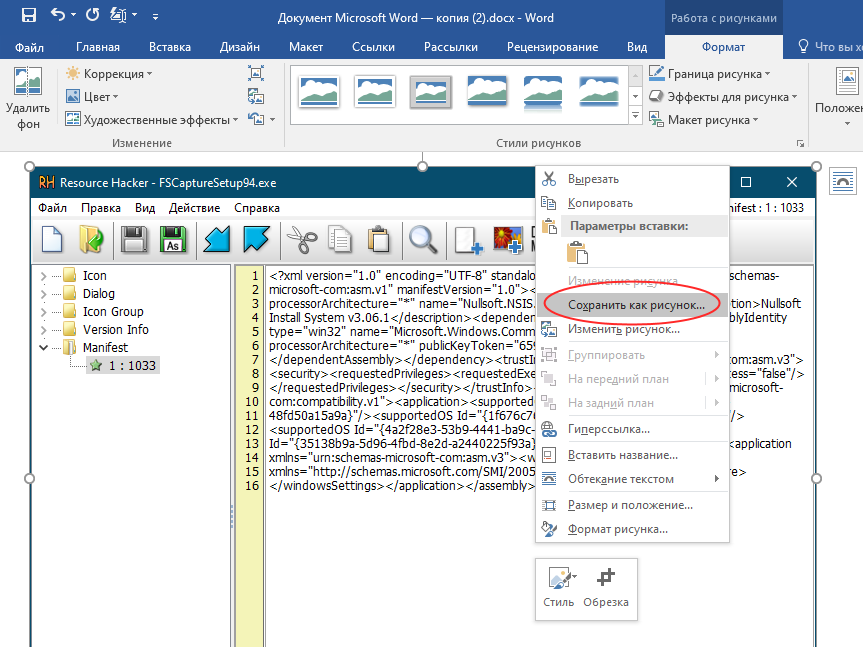This screenshot has width=863, height=647.
Task: Click the Обрезка crop button in mini toolbar
Action: [606, 588]
